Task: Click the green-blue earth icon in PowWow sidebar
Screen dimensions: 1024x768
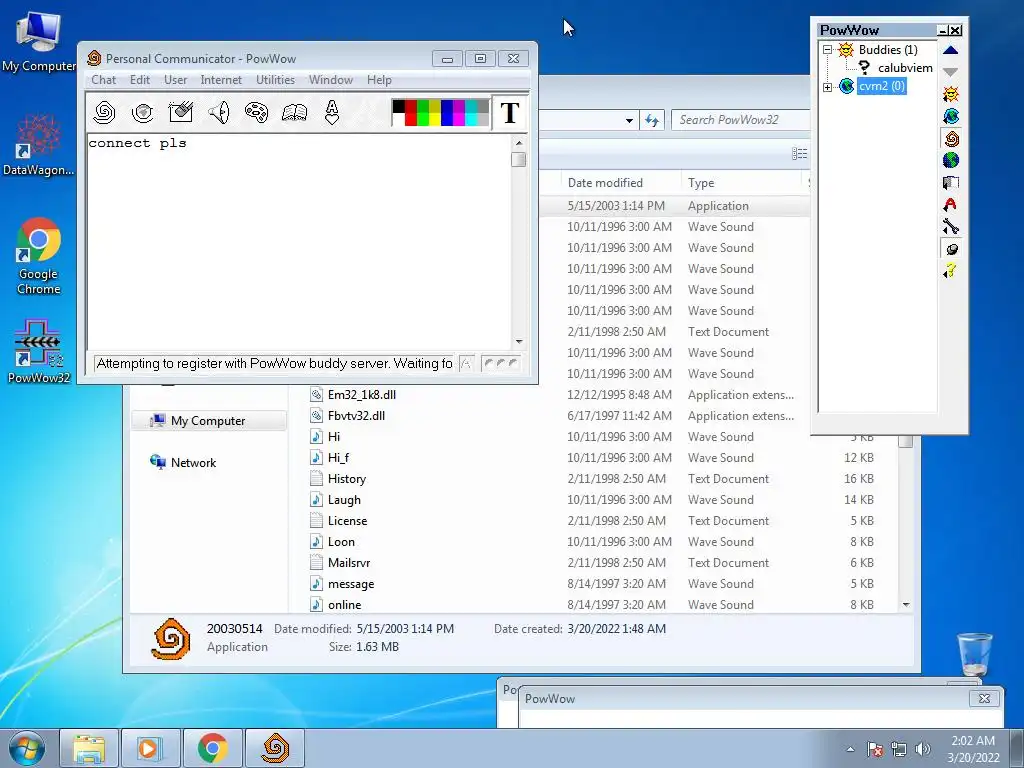Action: point(951,160)
